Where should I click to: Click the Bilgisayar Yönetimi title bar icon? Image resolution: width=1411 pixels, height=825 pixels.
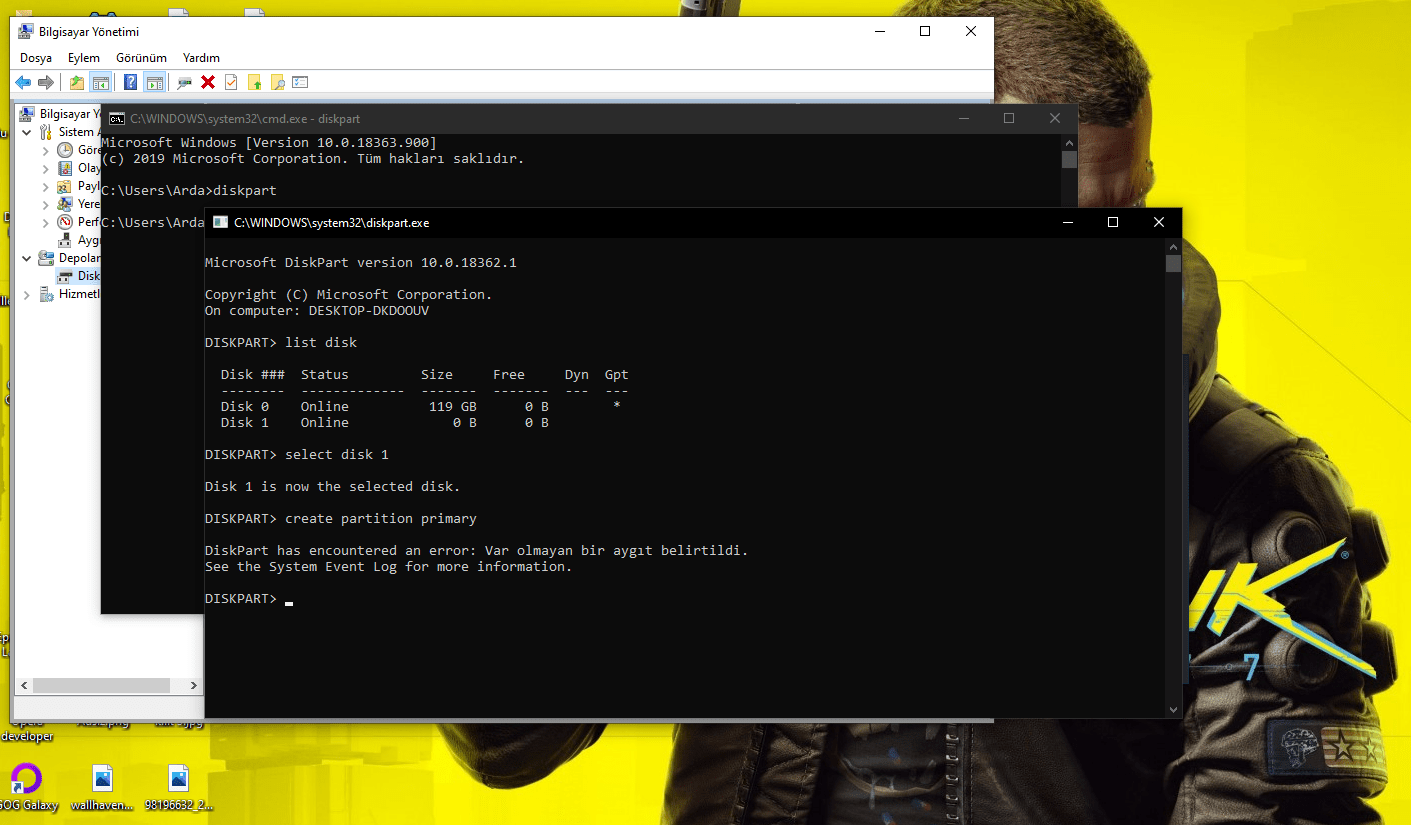pyautogui.click(x=26, y=31)
